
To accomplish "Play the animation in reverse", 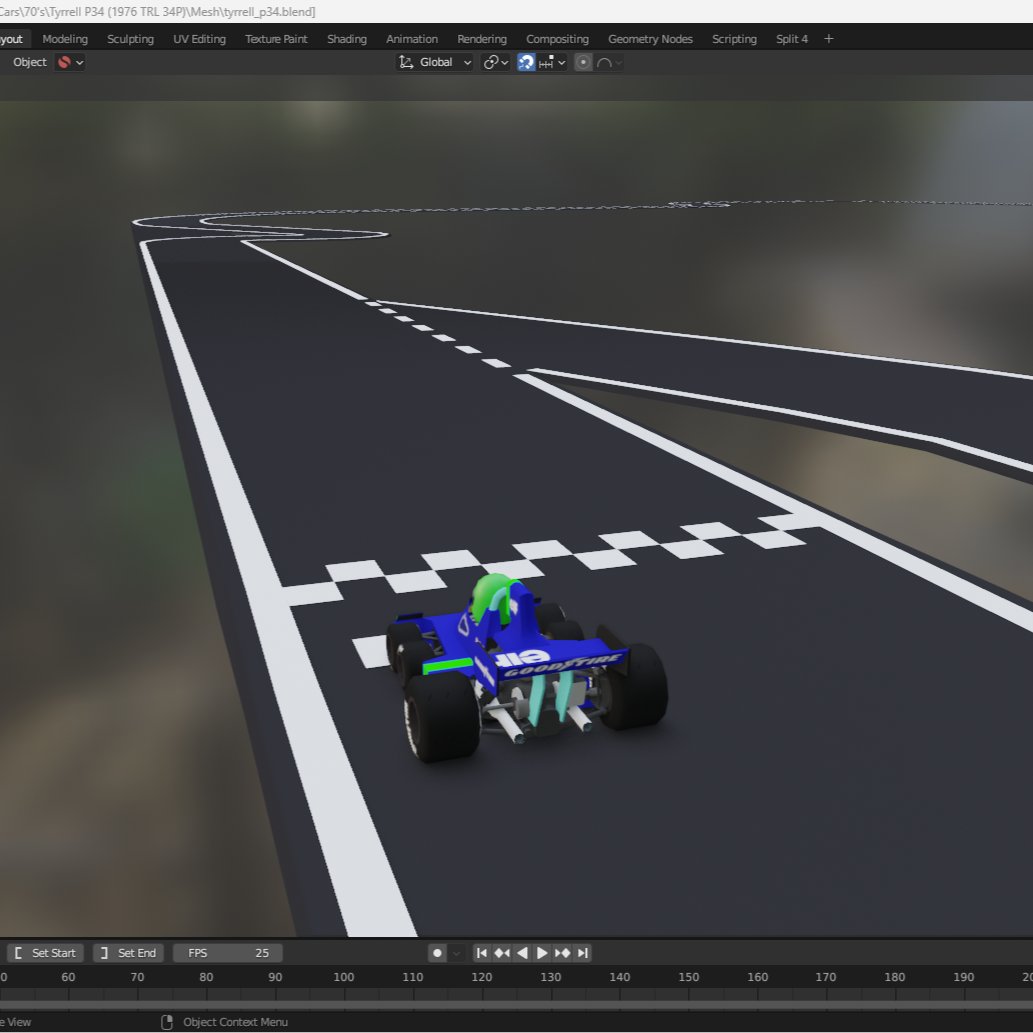I will (522, 953).
